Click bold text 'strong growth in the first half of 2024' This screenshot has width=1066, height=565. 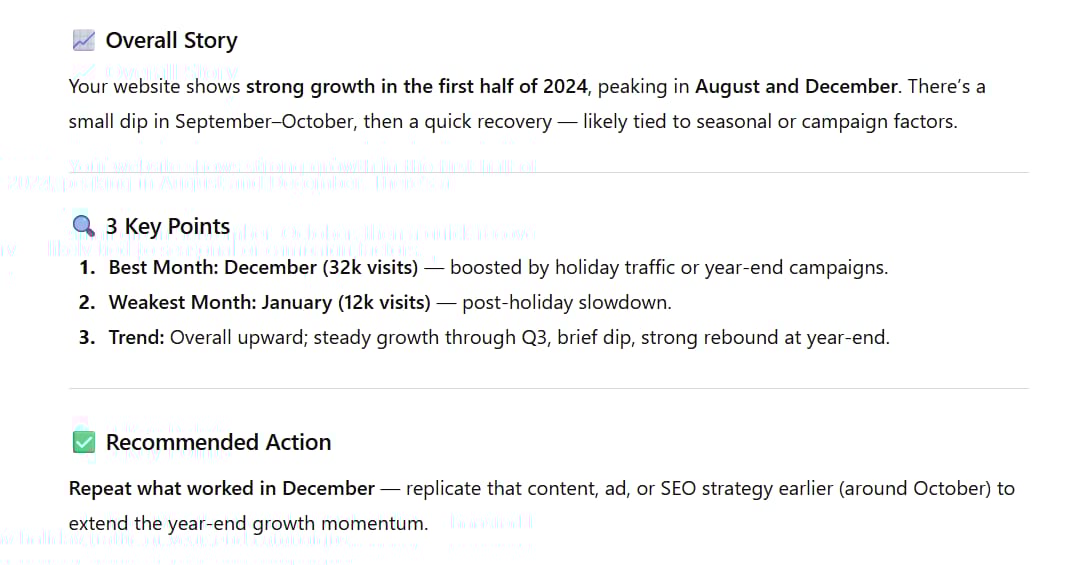point(417,86)
